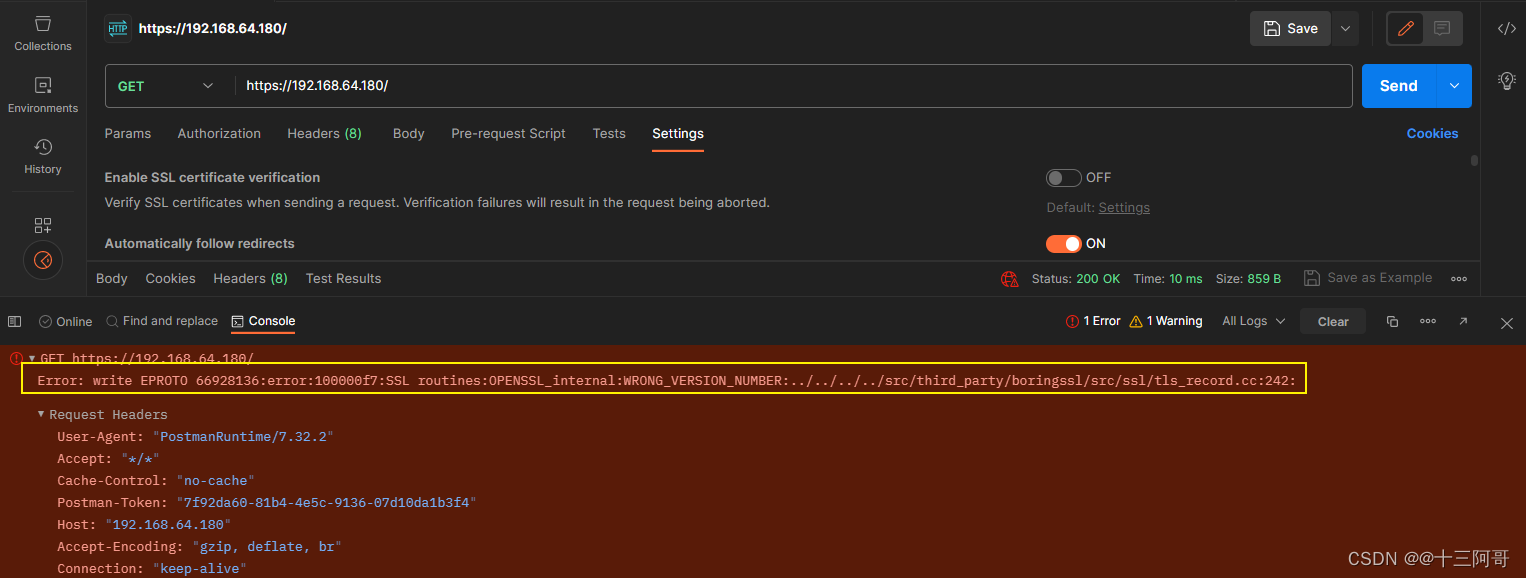Open the blue Cookies link
Screen dimensions: 1526x578
click(1432, 133)
